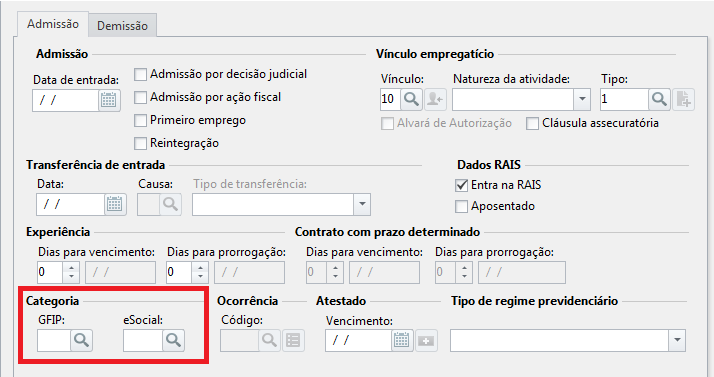Image resolution: width=714 pixels, height=377 pixels.
Task: Open calendar for Transferência Data
Action: 115,204
